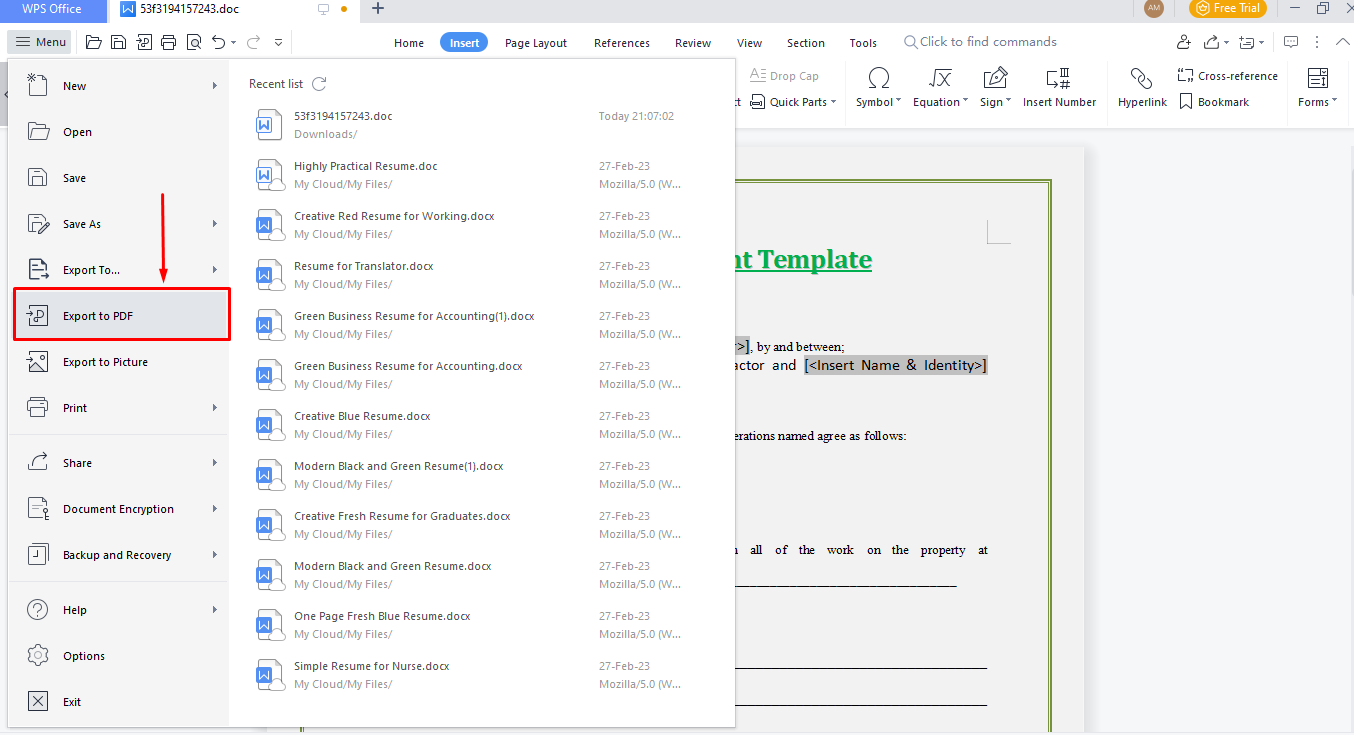Refresh the Recent list
This screenshot has width=1354, height=735.
319,84
